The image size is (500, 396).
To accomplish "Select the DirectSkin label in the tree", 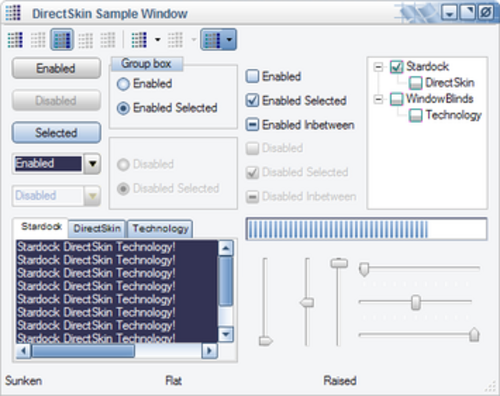I will tap(450, 83).
